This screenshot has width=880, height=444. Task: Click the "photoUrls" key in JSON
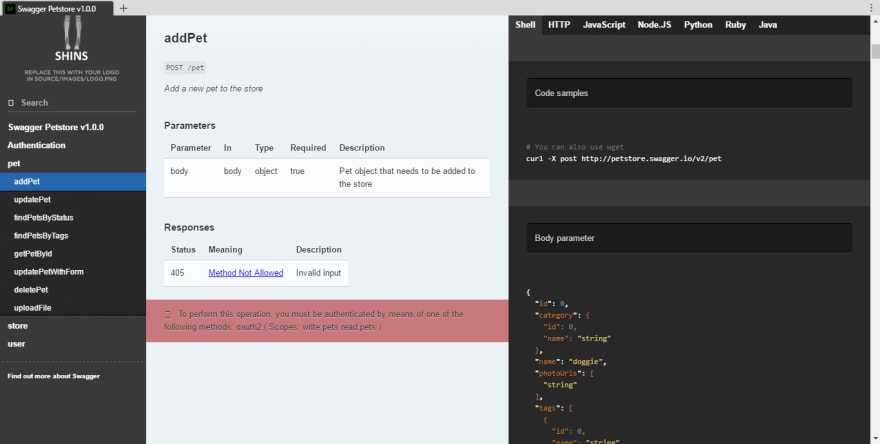(x=560, y=373)
